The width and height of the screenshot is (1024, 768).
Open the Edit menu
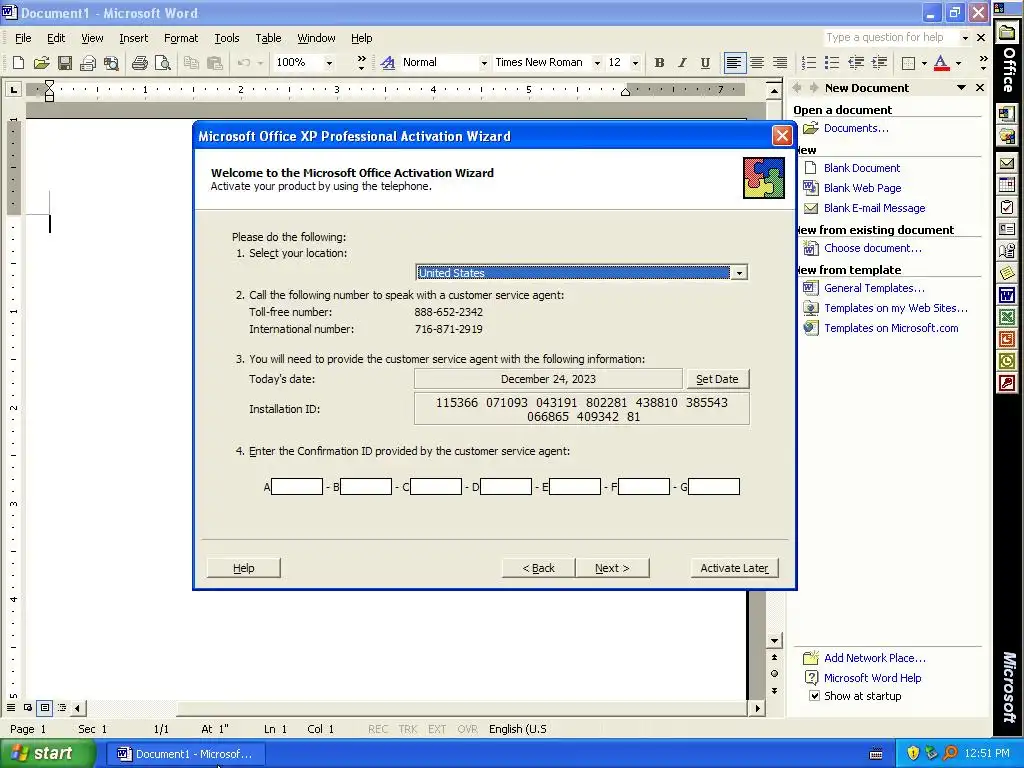56,38
